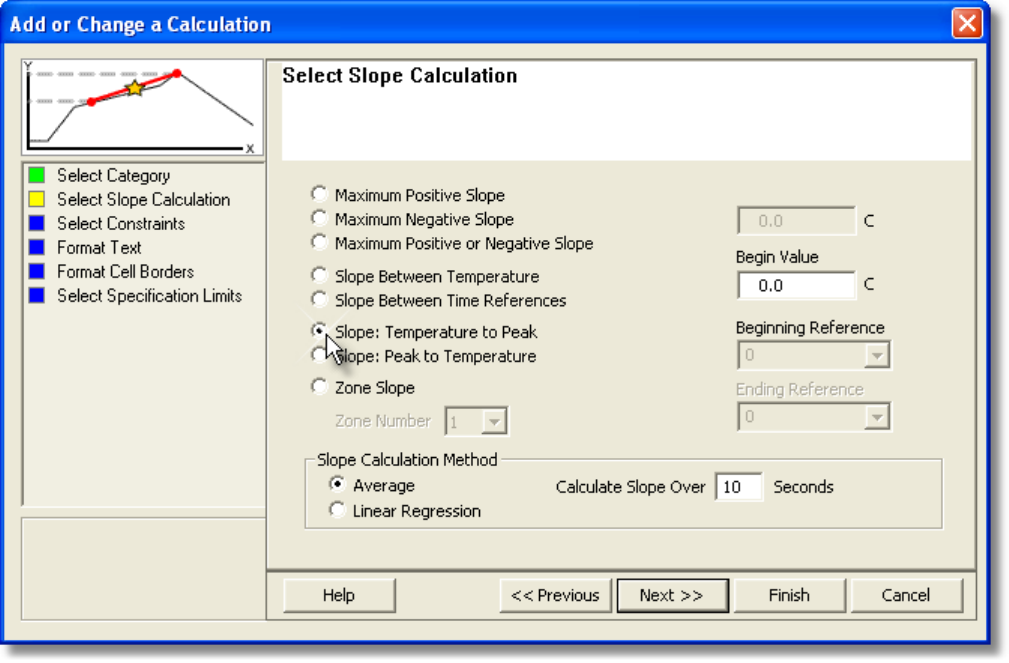This screenshot has width=1009, height=663.
Task: Click the yellow Select Slope Calculation square
Action: pyautogui.click(x=37, y=200)
